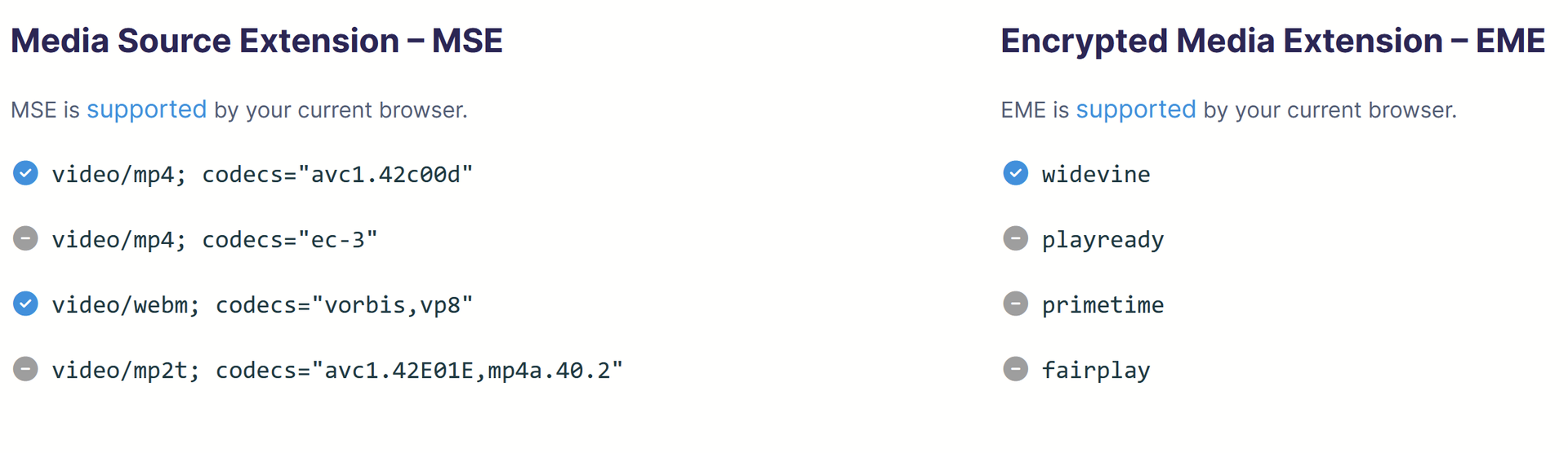Click the widevine DRM label

point(1095,175)
